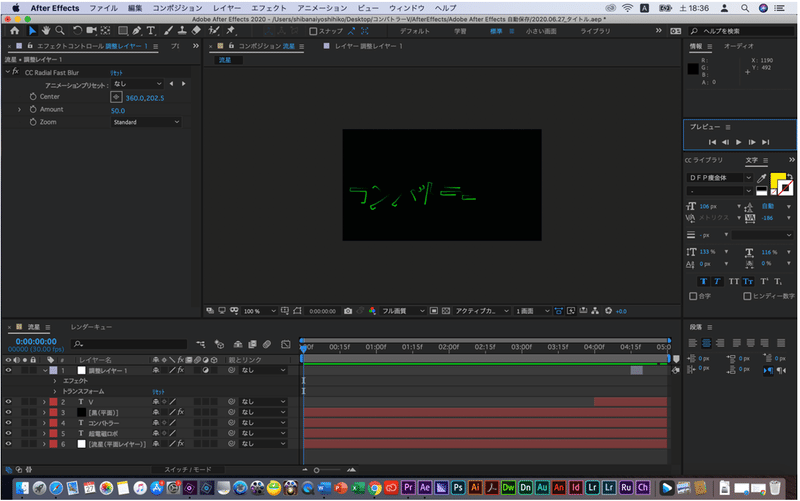Viewport: 800px width, 501px height.
Task: Click the red label color of layer 3
Action: 53,412
